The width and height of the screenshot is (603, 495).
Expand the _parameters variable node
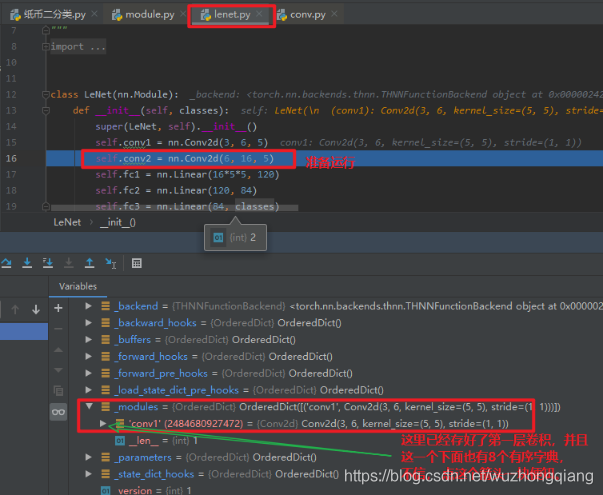coord(88,457)
